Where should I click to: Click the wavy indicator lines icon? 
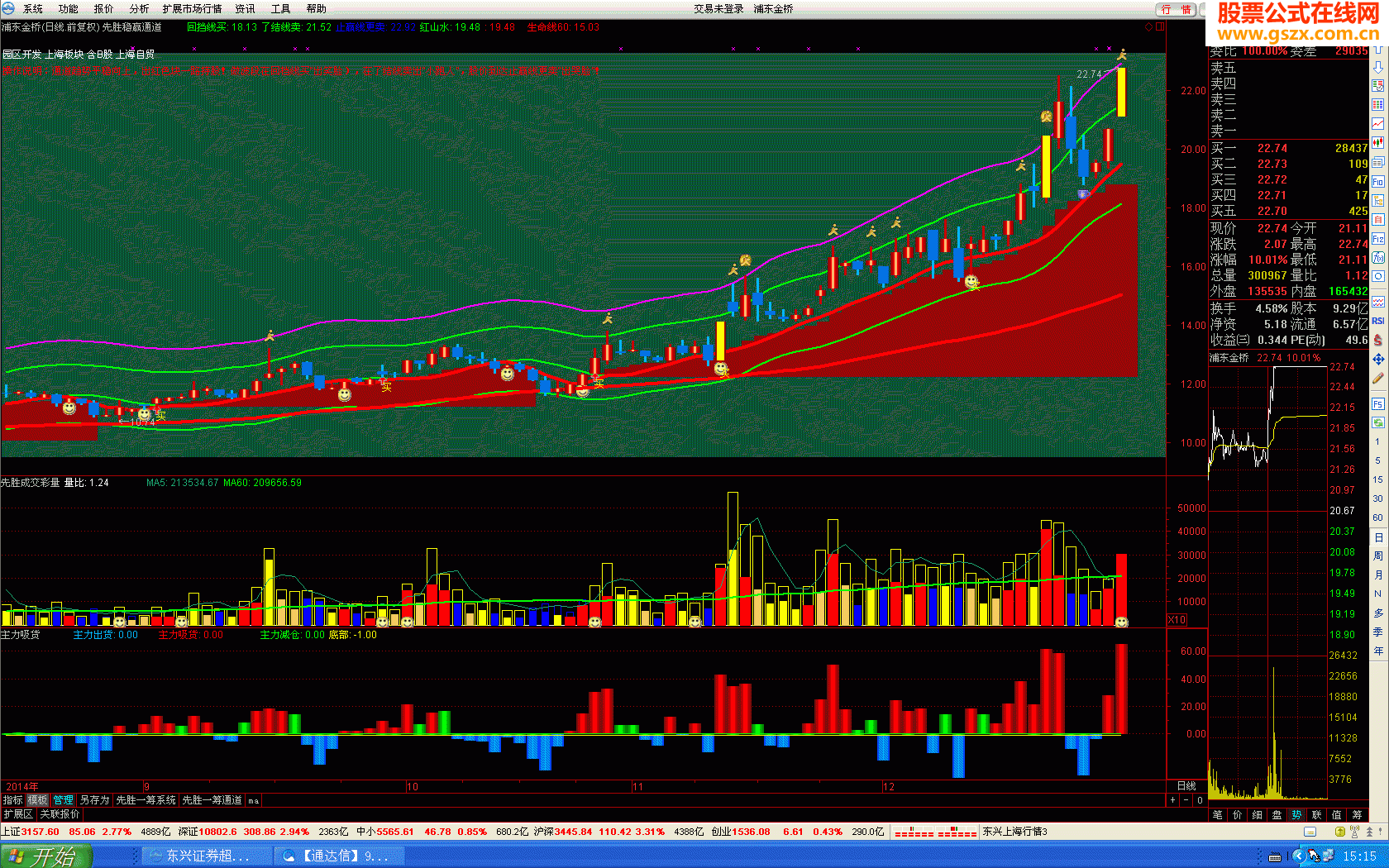1378,302
